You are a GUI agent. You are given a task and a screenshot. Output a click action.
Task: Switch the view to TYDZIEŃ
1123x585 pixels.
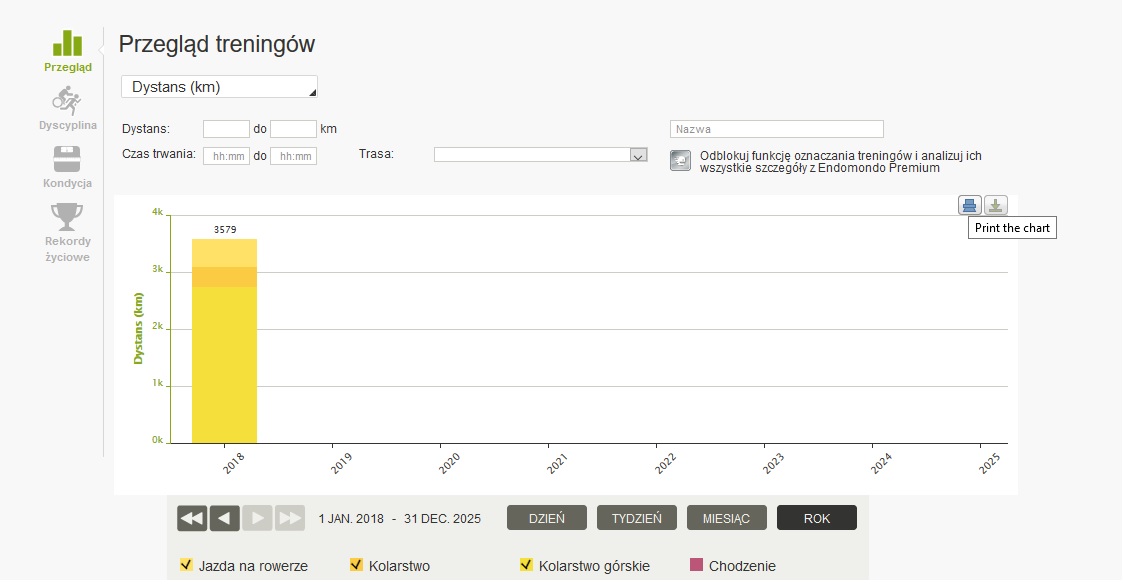(637, 518)
